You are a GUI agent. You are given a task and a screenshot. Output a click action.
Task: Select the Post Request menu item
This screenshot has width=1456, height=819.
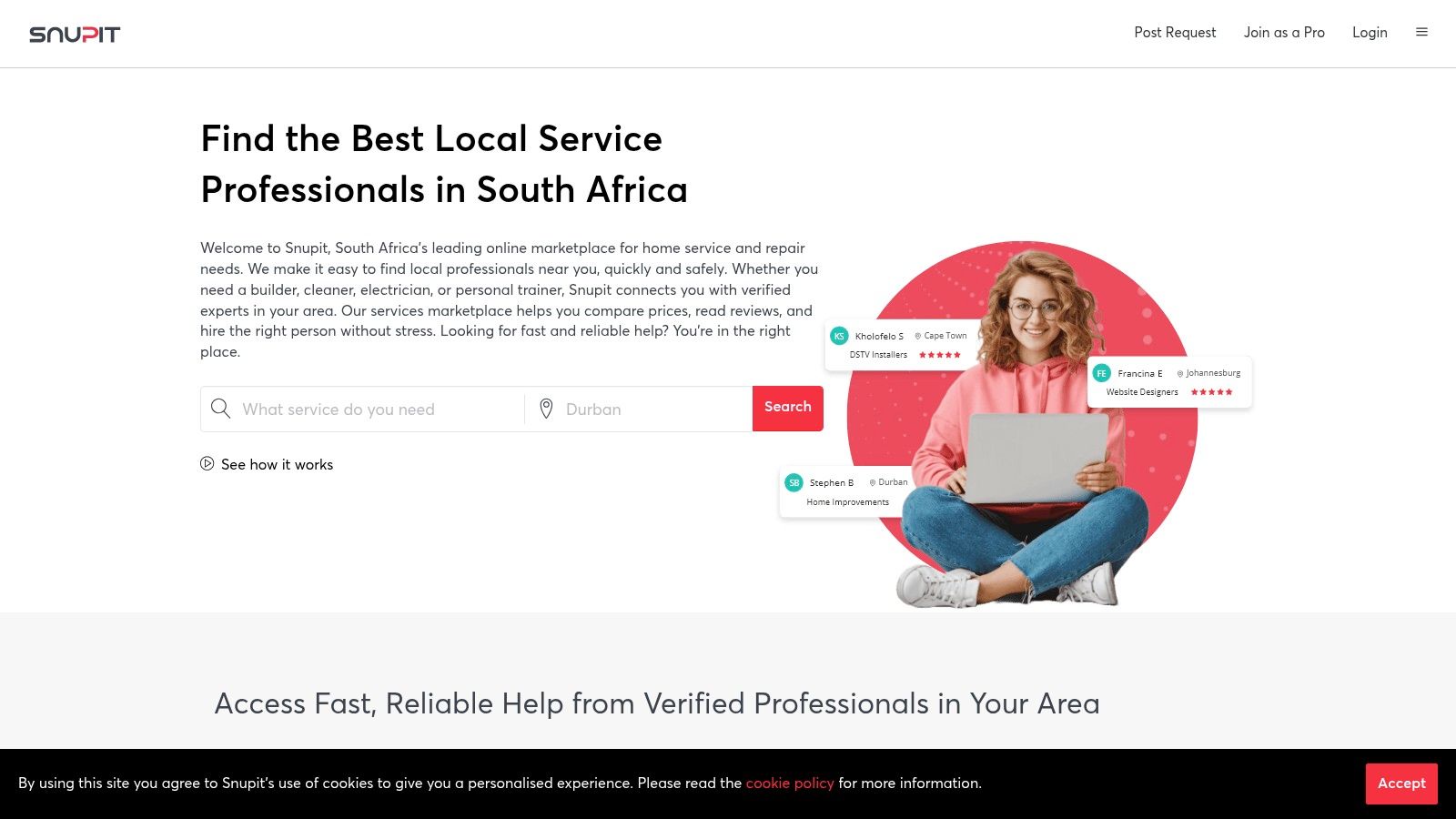pyautogui.click(x=1174, y=32)
